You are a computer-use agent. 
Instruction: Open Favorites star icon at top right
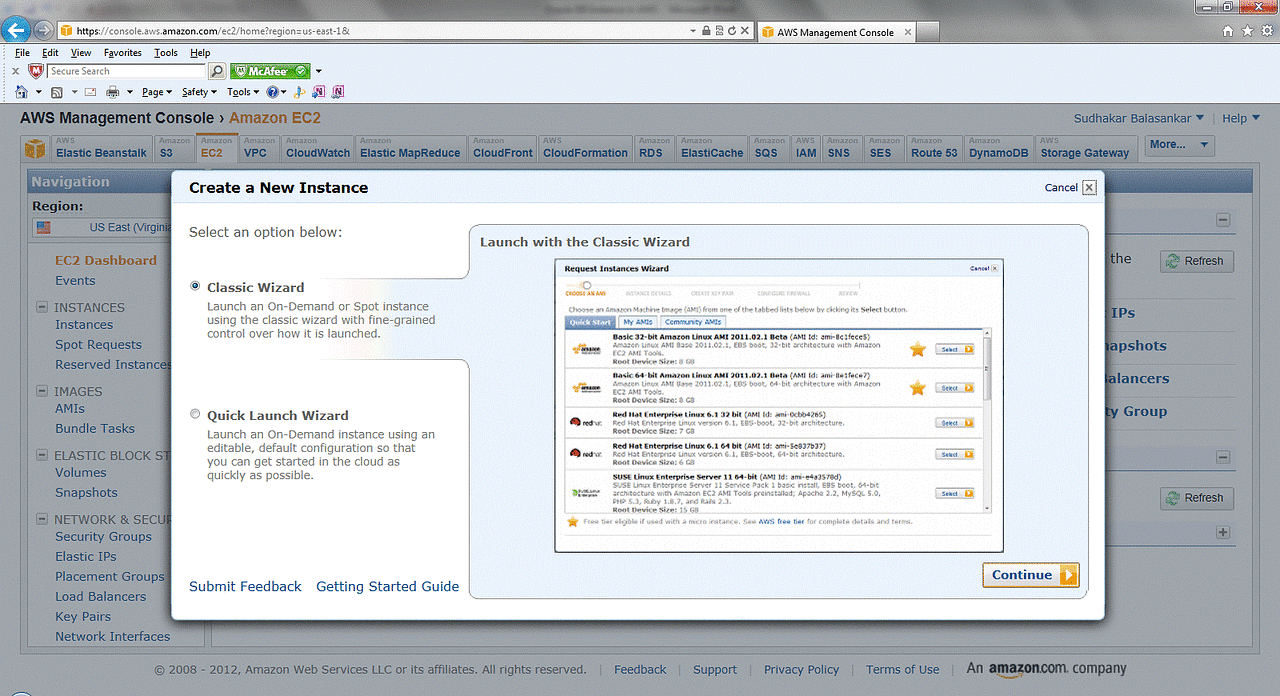(x=1248, y=31)
